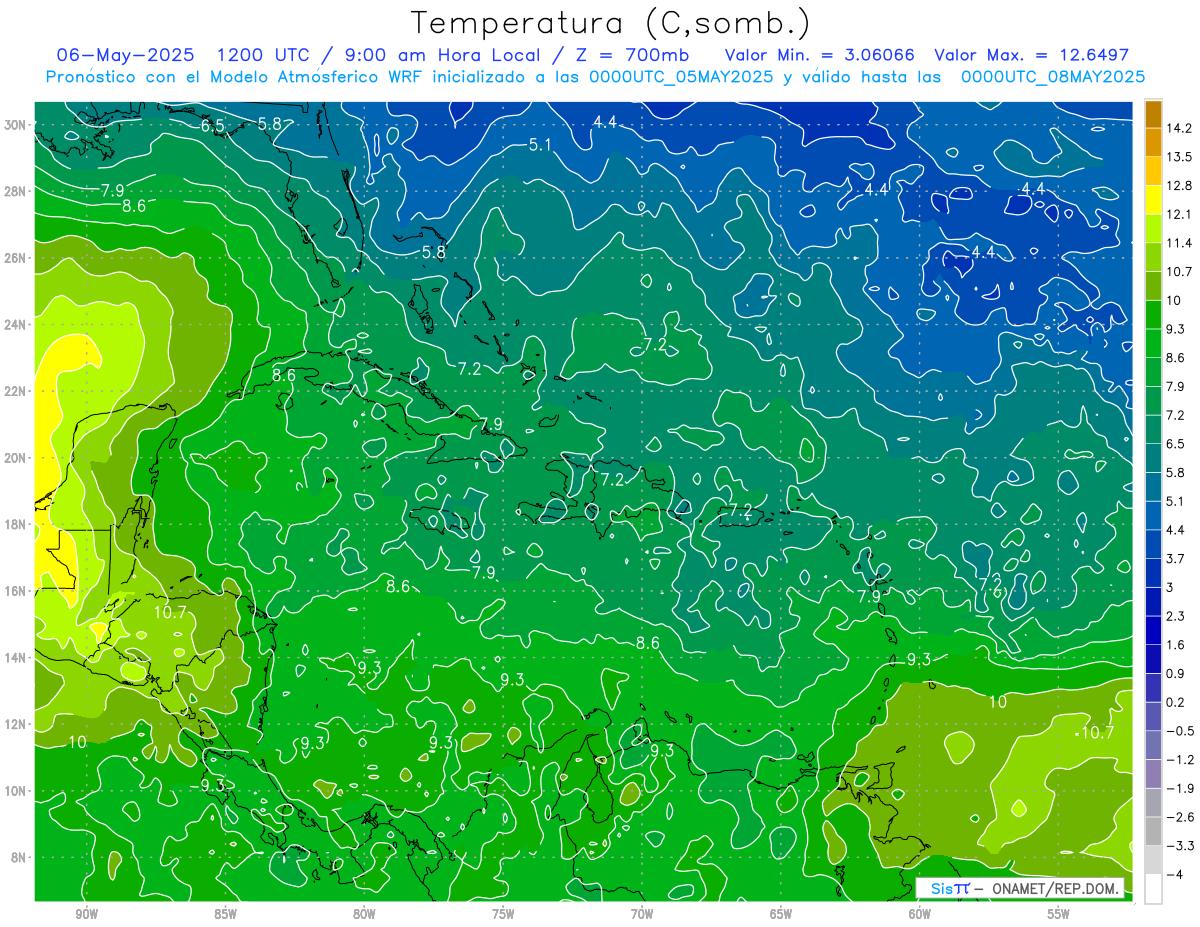Click the "Valor Min. = 3.06066" text
Viewport: 1200px width, 927px height.
coord(819,54)
